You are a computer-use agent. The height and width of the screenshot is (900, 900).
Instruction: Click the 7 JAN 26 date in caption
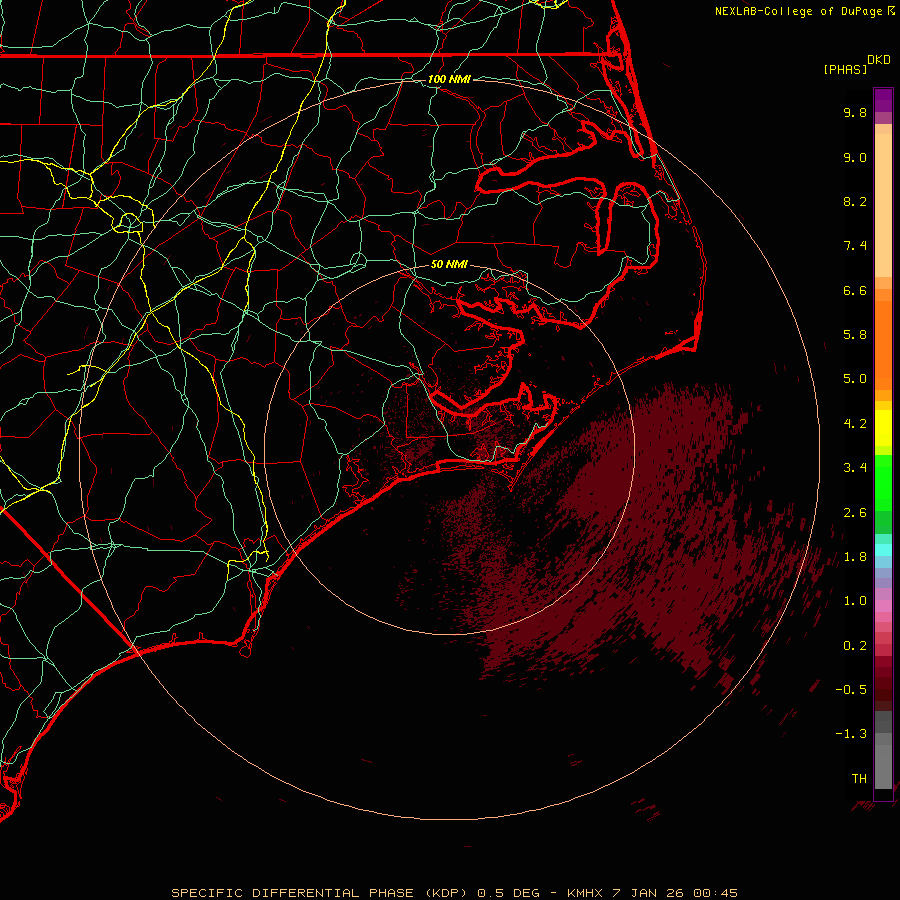tap(649, 893)
